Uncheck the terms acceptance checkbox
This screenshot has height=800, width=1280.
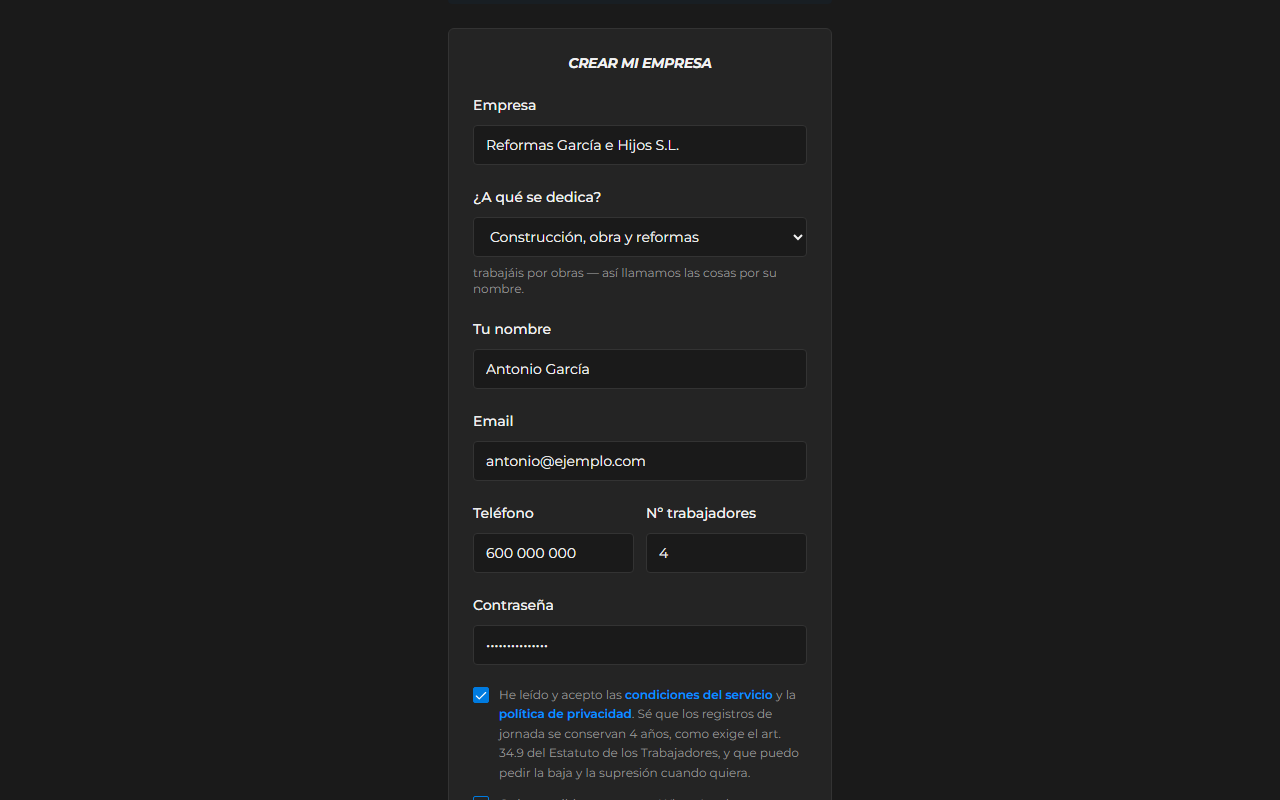(481, 695)
